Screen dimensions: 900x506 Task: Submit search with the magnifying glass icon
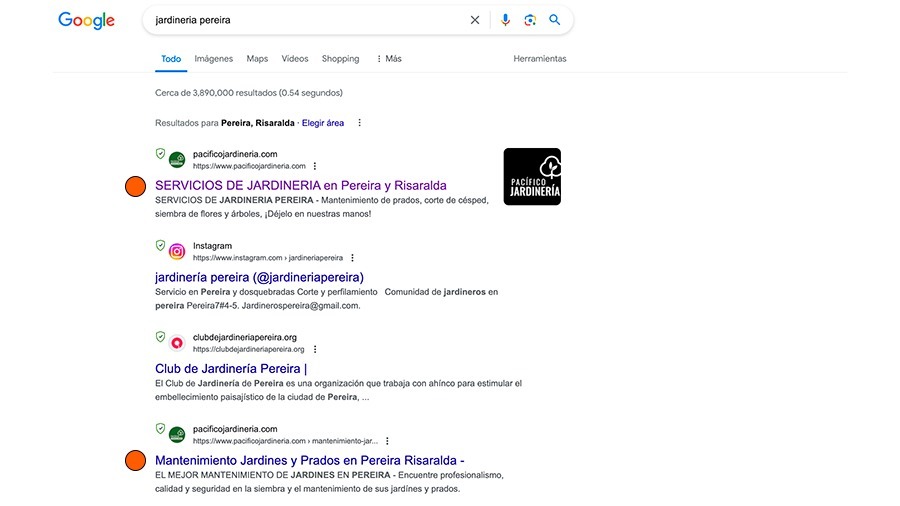pos(554,20)
